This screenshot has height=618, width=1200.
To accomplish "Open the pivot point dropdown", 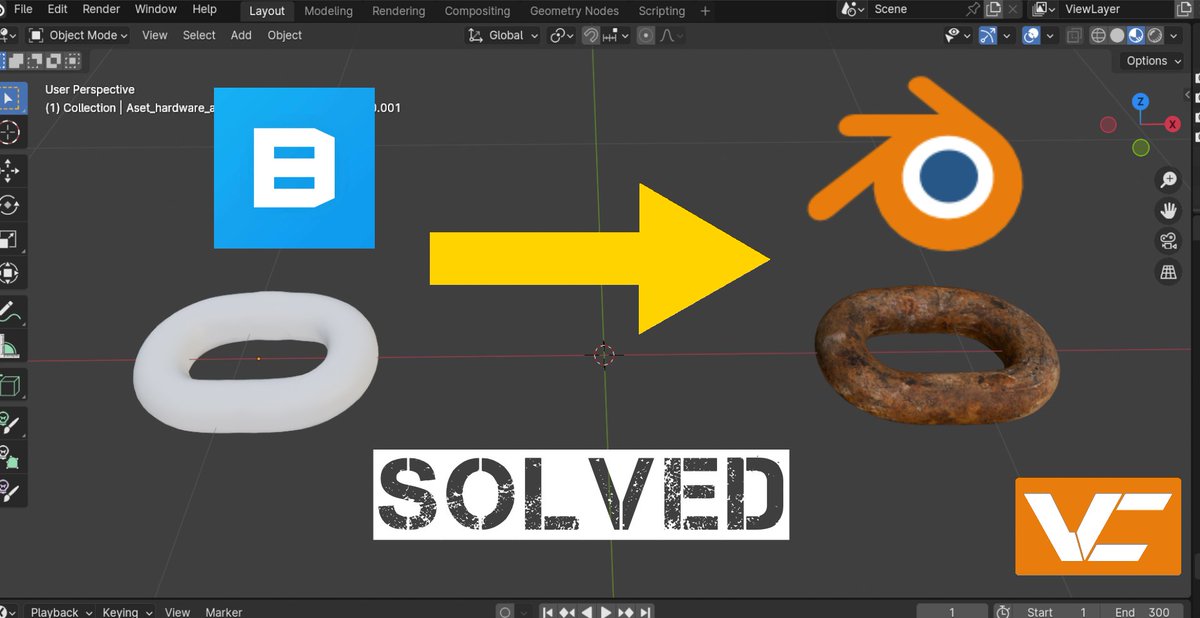I will 562,35.
